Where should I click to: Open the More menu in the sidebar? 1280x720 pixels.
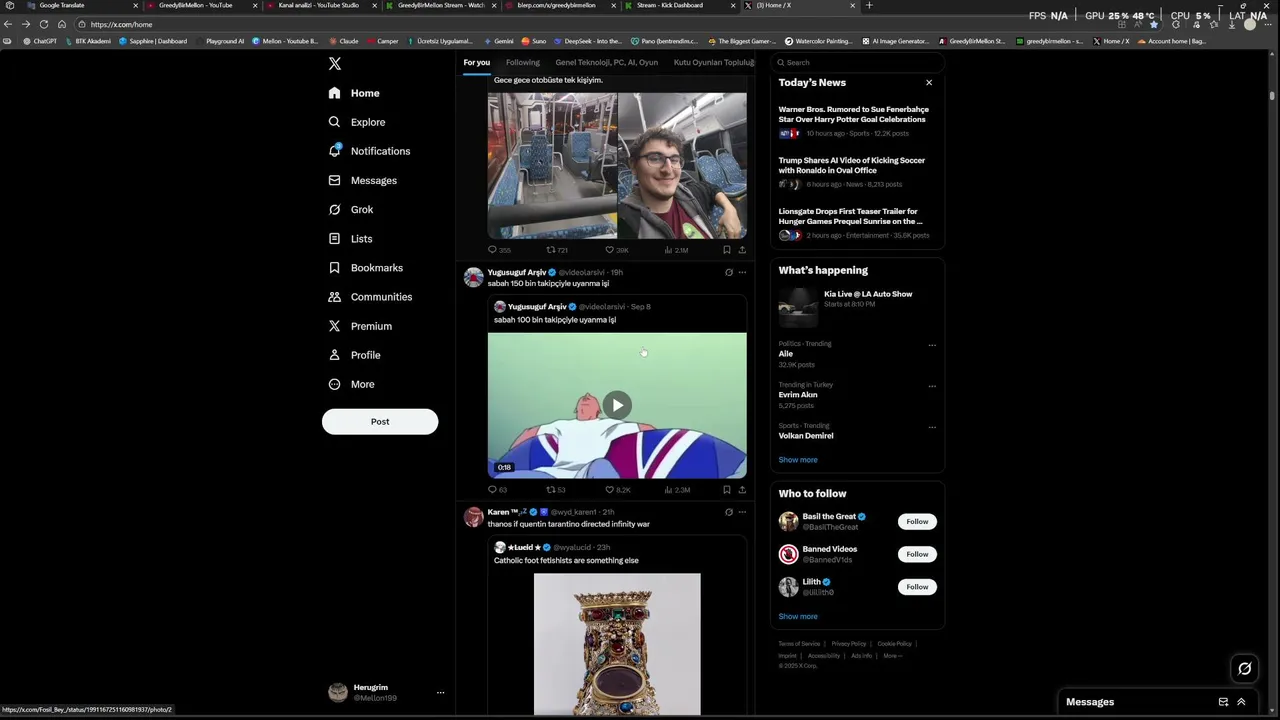click(x=351, y=384)
